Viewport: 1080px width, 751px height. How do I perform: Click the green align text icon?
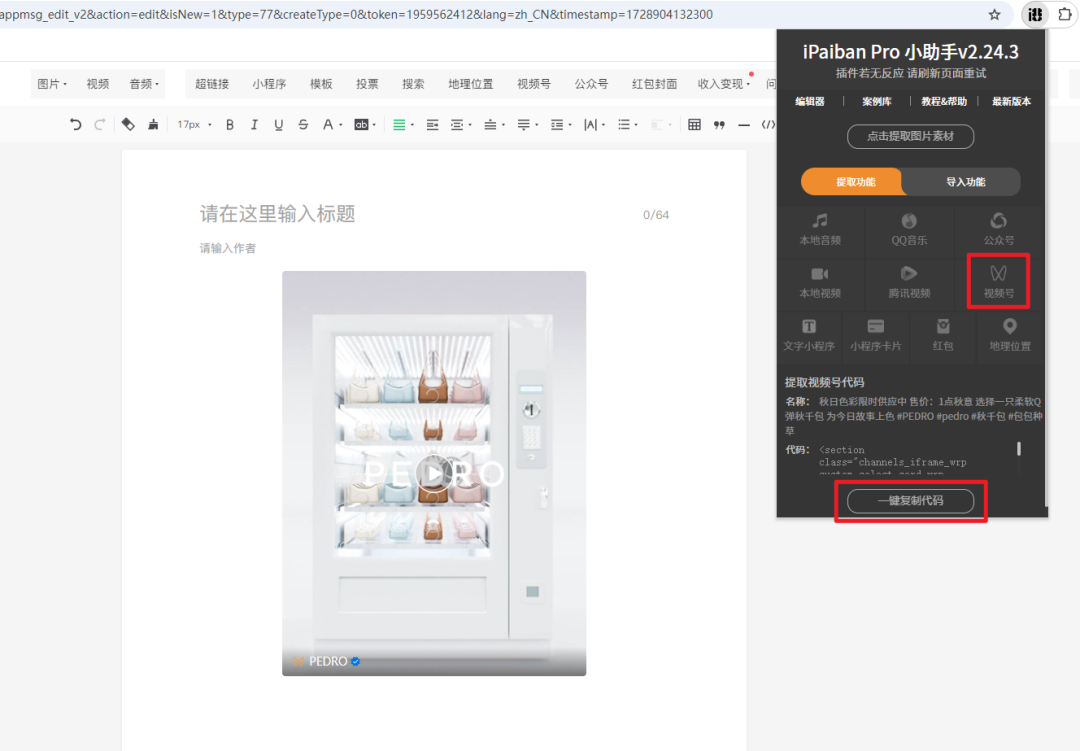click(x=399, y=125)
